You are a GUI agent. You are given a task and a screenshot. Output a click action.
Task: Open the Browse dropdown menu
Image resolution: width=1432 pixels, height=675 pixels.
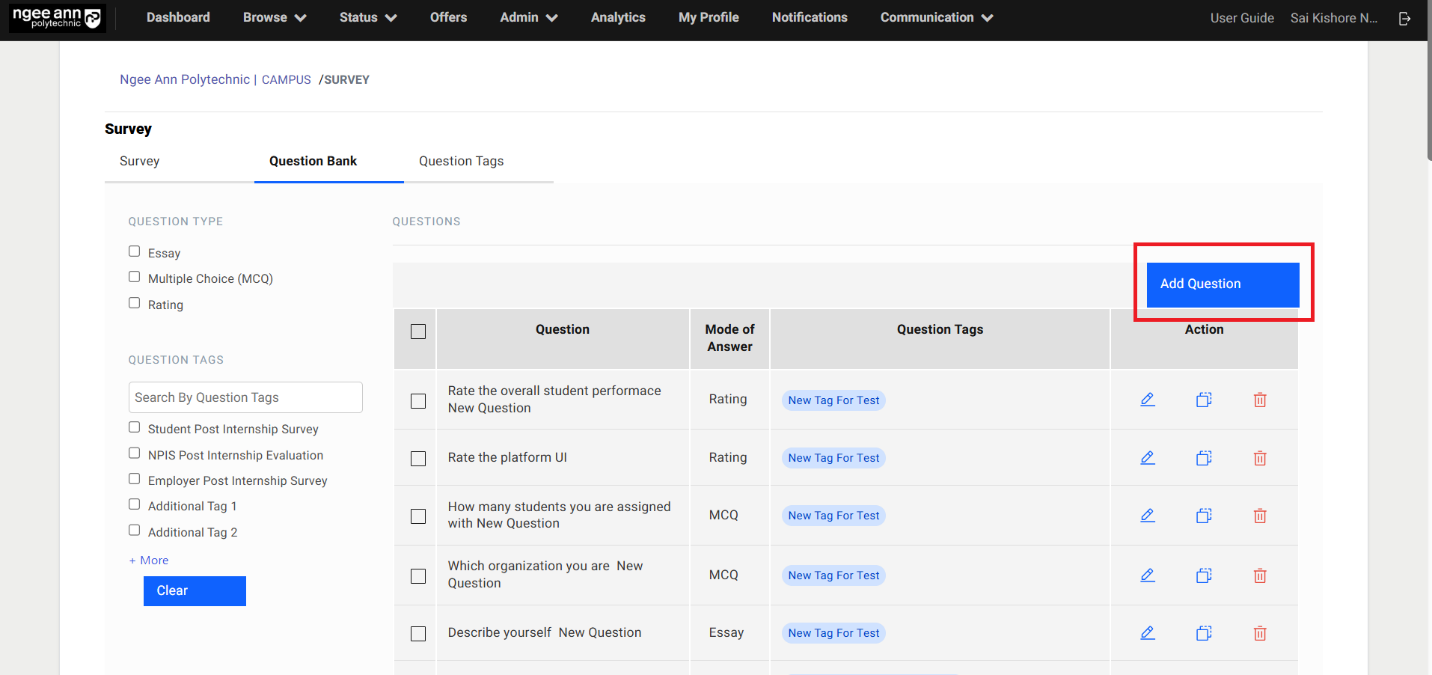[x=274, y=18]
